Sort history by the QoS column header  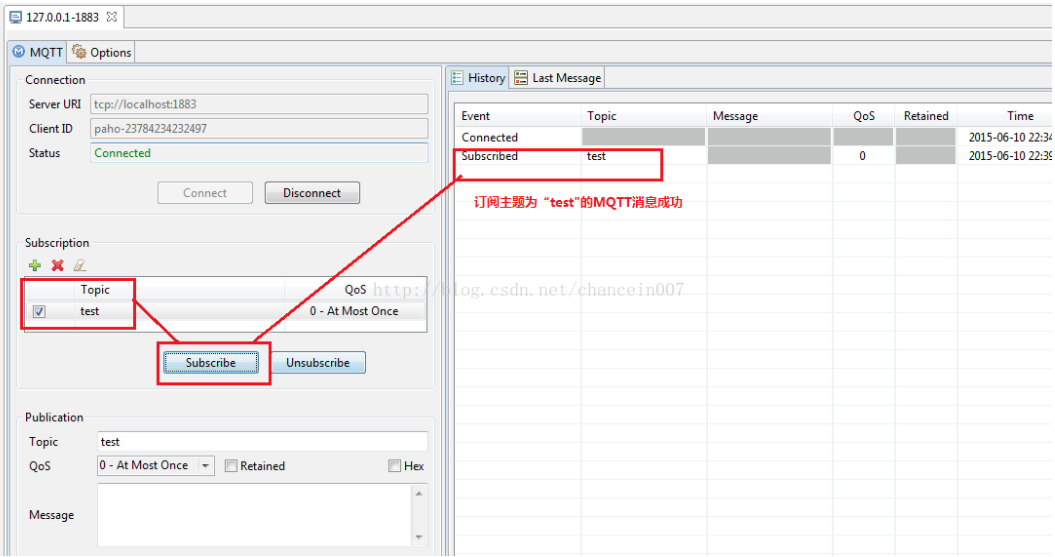(864, 116)
